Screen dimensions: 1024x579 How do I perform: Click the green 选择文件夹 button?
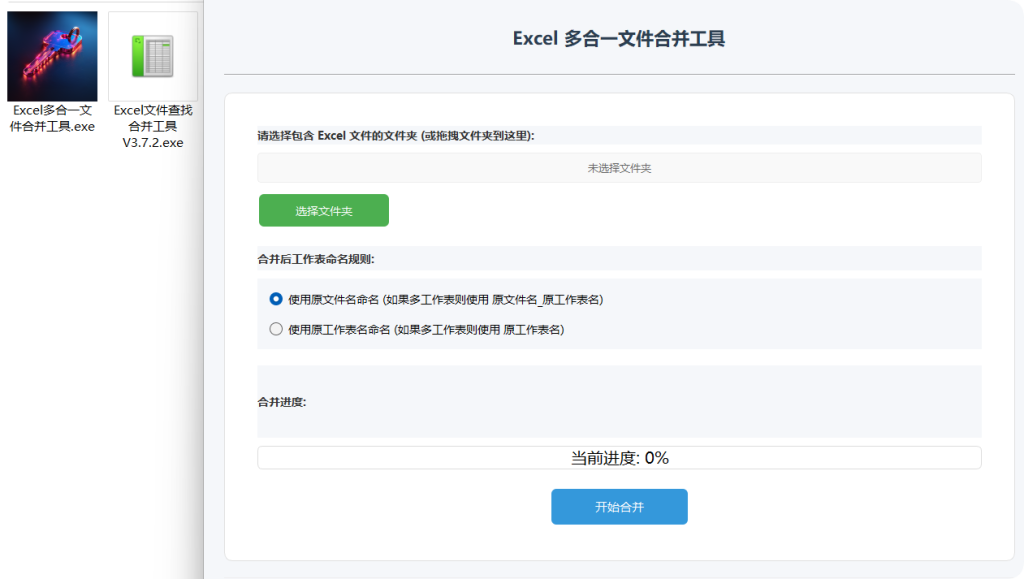tap(324, 210)
